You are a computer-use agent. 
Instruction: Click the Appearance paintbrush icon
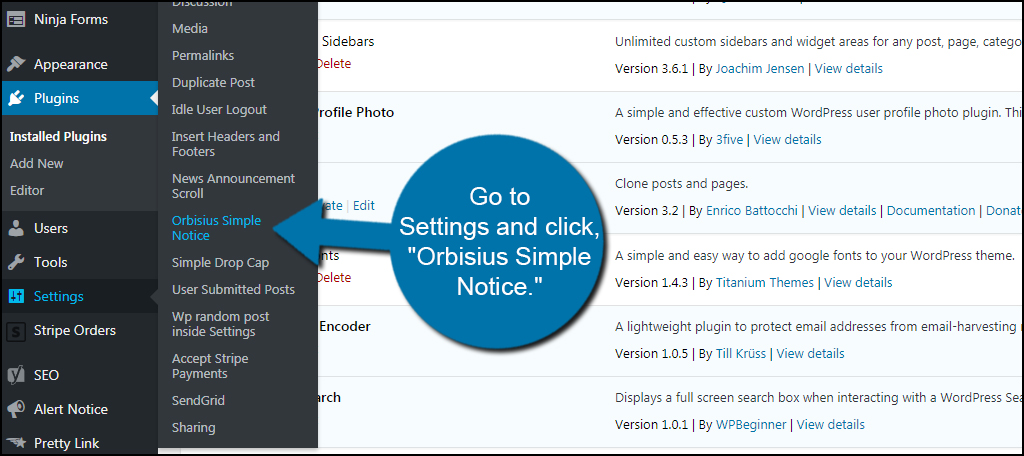pos(16,64)
